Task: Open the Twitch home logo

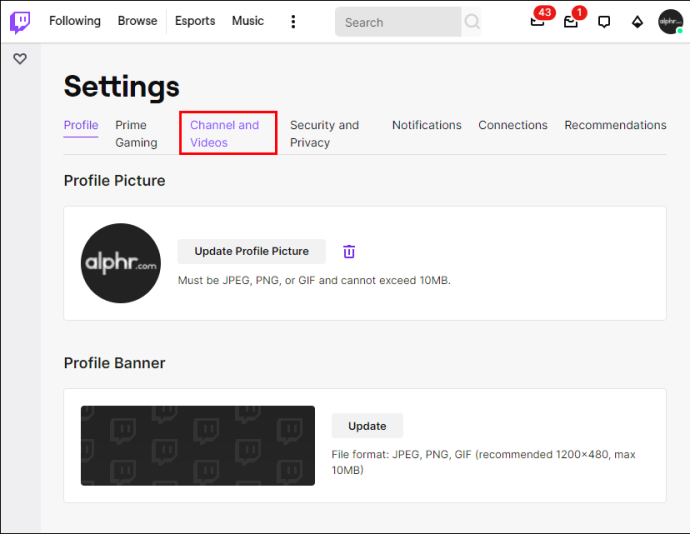Action: (20, 22)
